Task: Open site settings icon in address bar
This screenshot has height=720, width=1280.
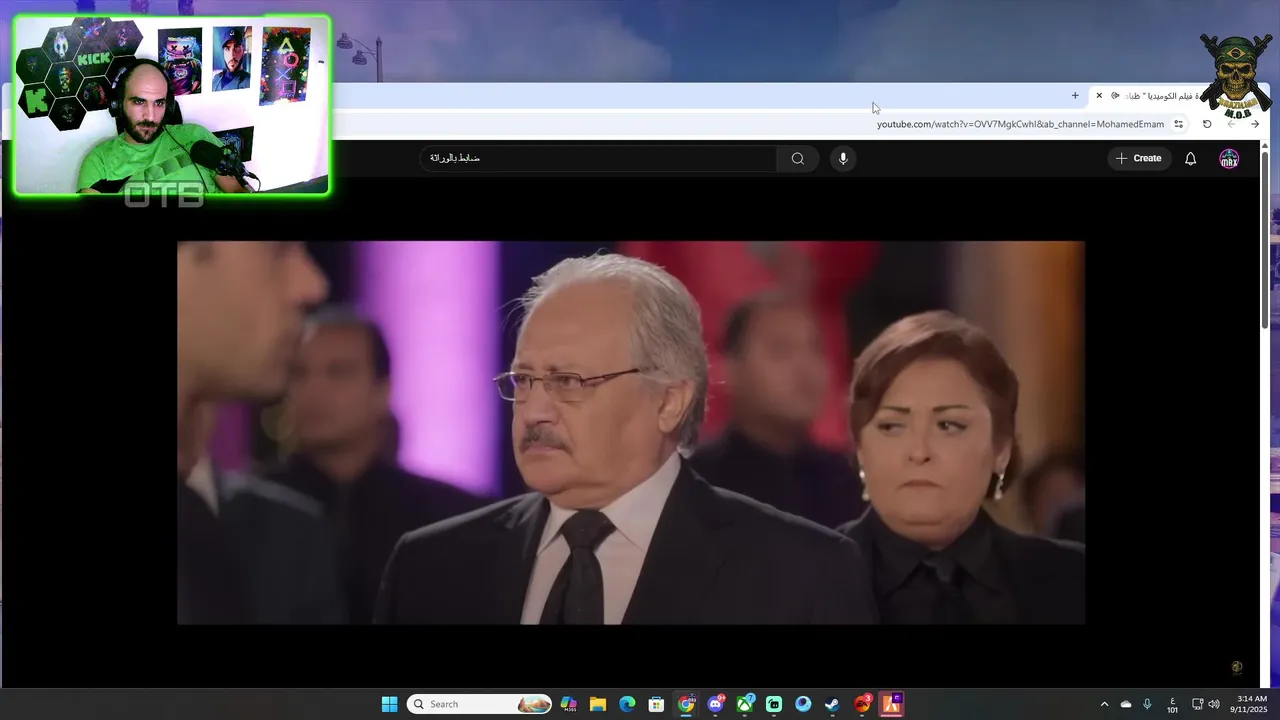Action: pos(1179,124)
